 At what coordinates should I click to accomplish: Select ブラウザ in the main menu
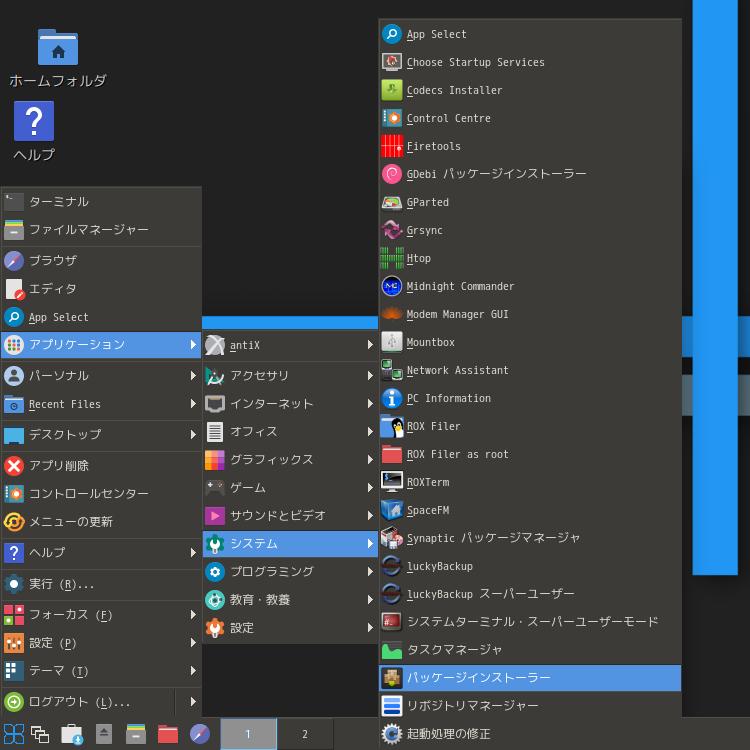click(x=101, y=261)
